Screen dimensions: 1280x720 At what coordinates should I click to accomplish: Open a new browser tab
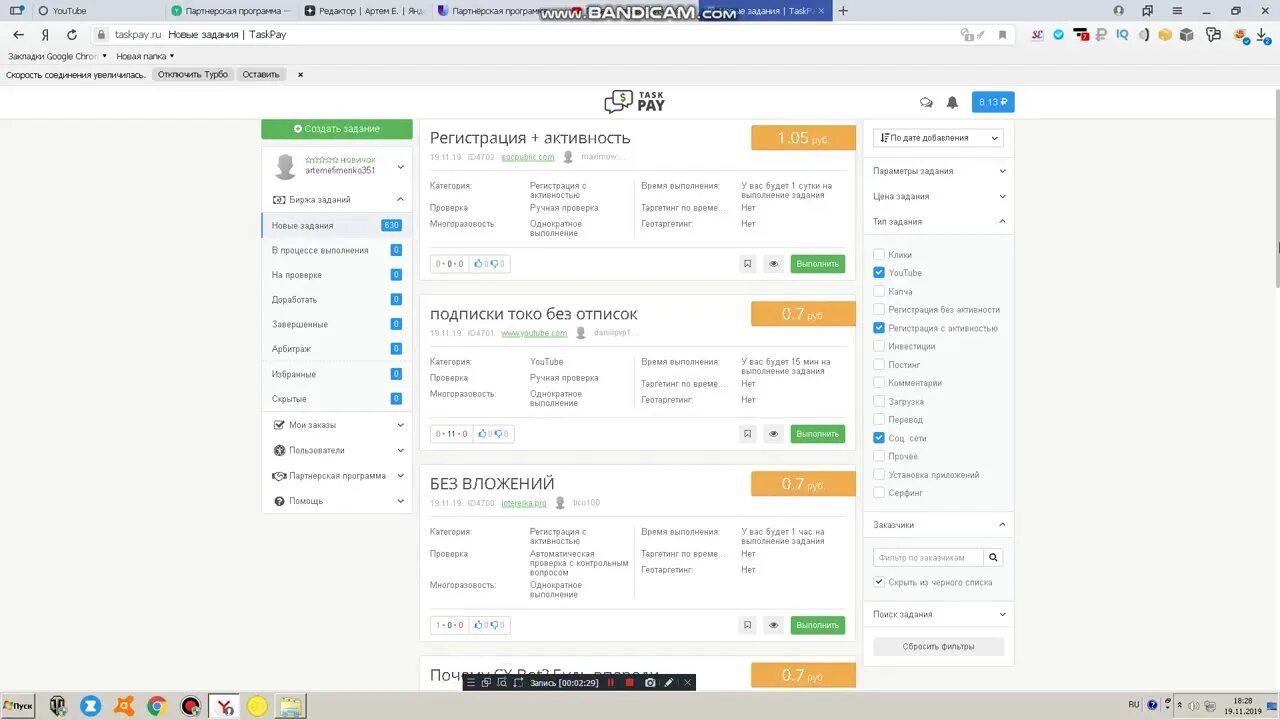pyautogui.click(x=843, y=11)
